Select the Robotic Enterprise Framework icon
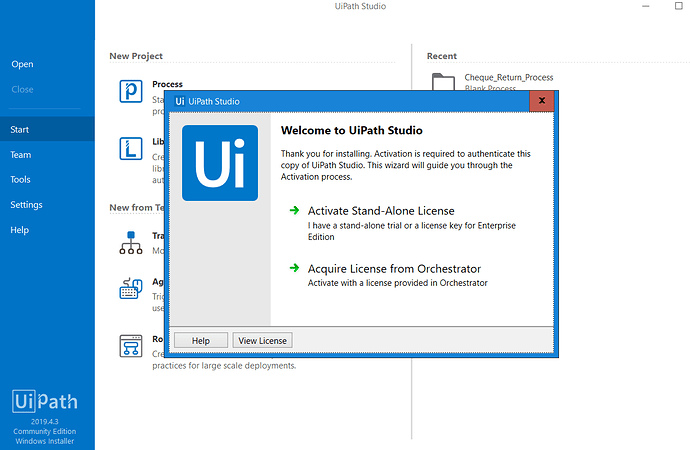Image resolution: width=690 pixels, height=450 pixels. point(131,346)
